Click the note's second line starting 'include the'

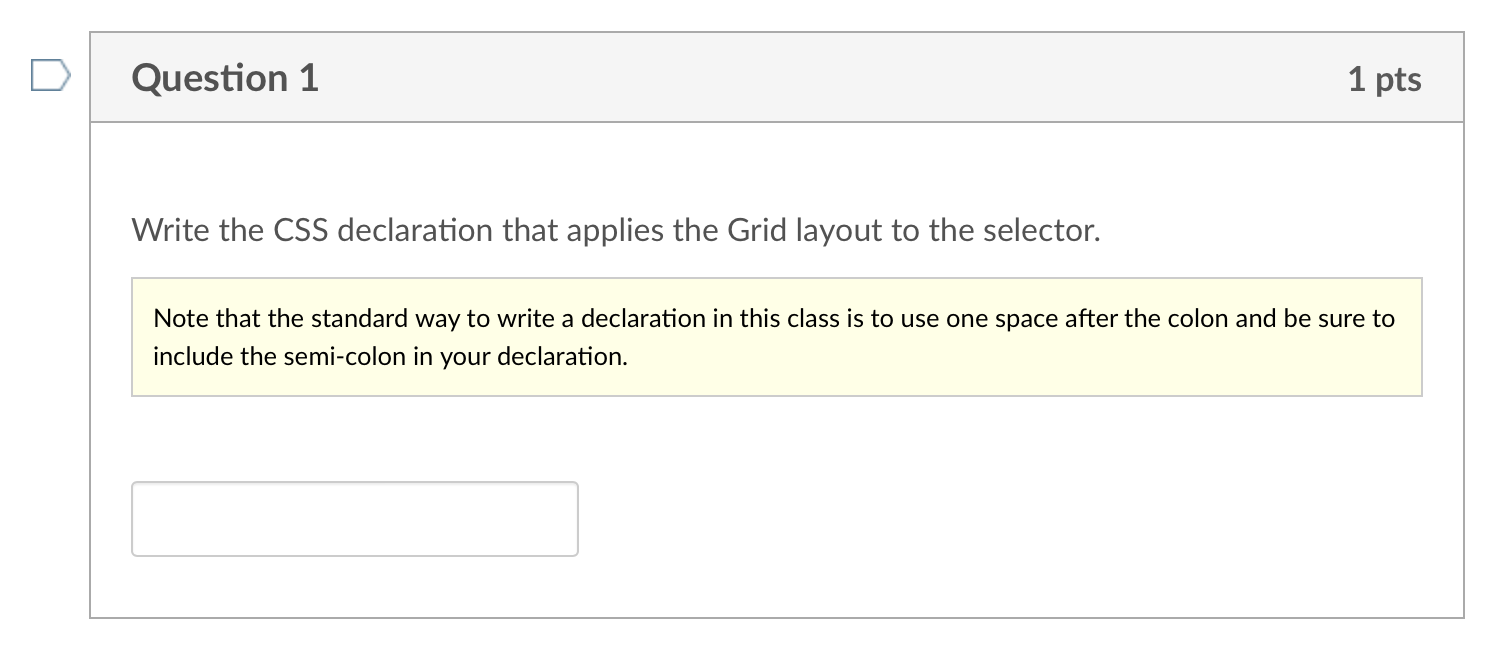click(x=390, y=357)
